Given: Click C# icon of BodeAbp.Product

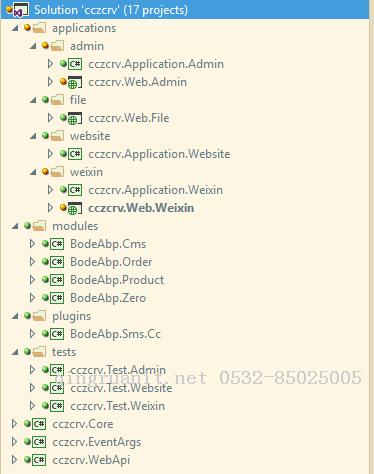Looking at the screenshot, I should (x=57, y=280).
